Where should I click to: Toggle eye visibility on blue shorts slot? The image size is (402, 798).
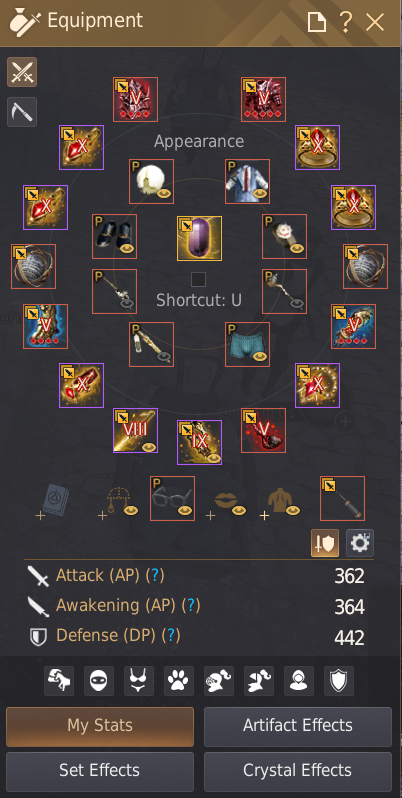click(262, 357)
